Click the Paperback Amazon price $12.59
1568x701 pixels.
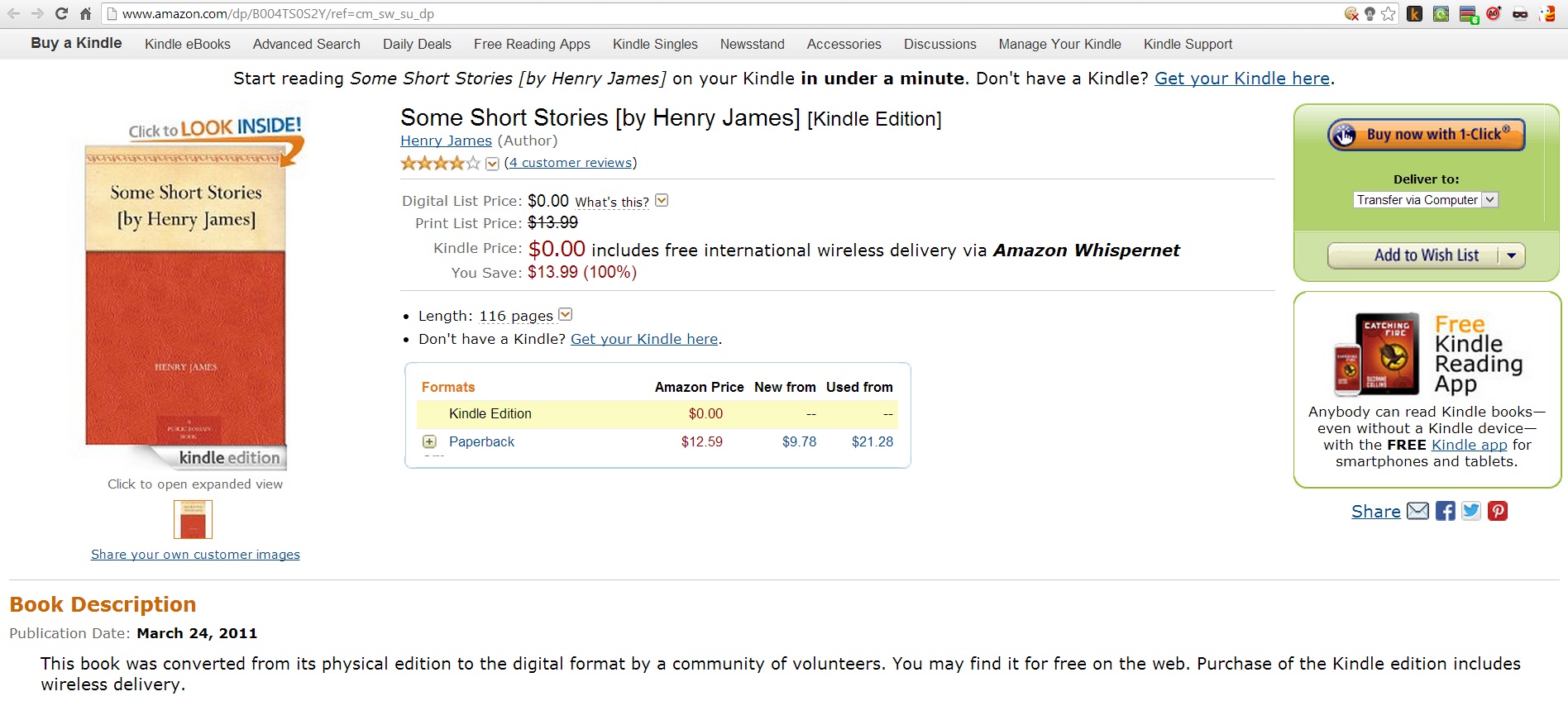click(701, 442)
